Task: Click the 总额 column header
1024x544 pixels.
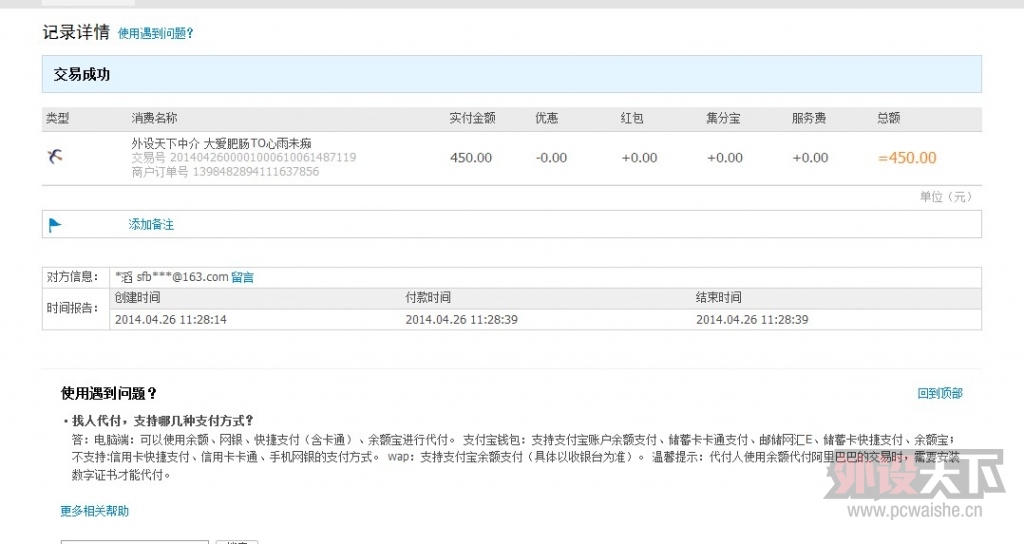Action: pos(889,118)
